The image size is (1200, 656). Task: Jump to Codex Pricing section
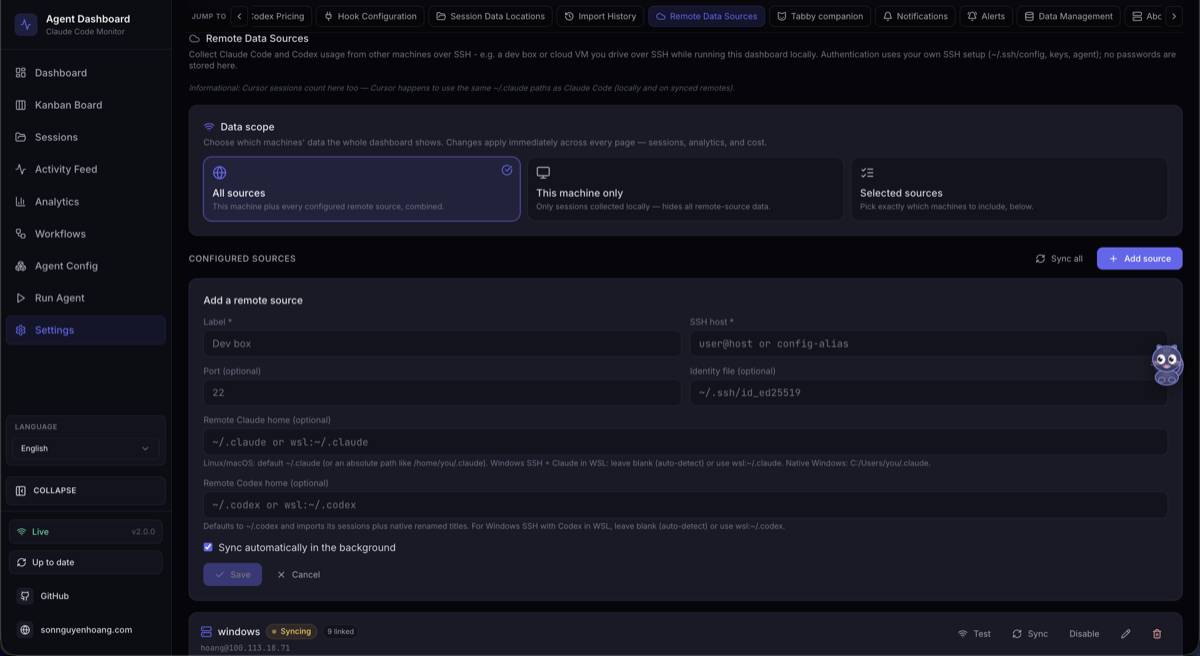[279, 16]
